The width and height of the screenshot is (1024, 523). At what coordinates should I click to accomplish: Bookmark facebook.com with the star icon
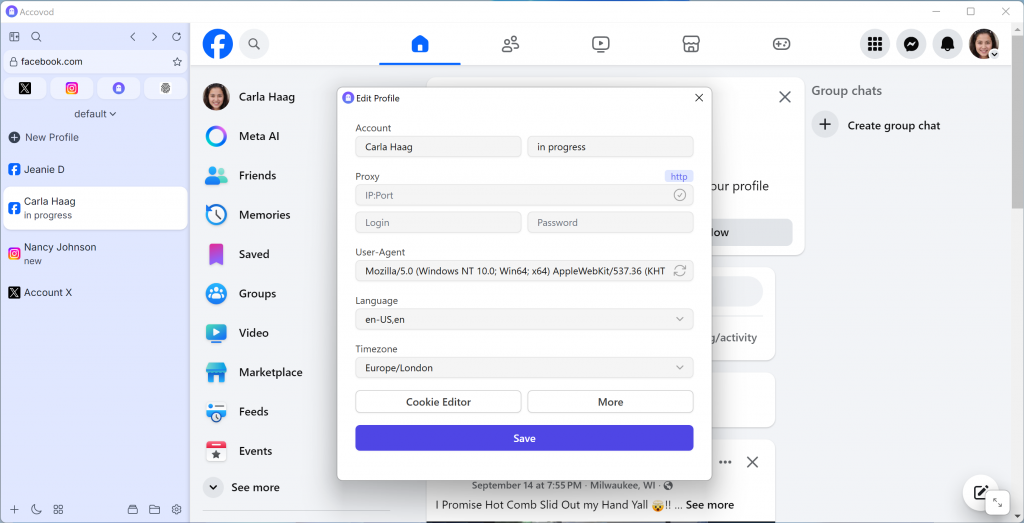pyautogui.click(x=177, y=61)
